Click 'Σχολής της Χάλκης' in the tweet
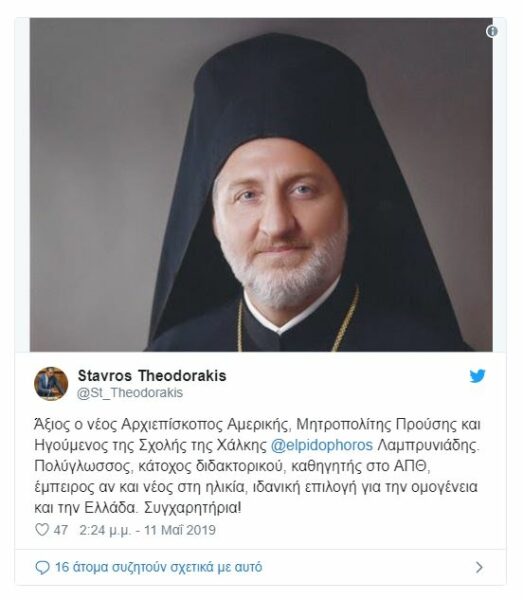The width and height of the screenshot is (523, 600). coord(202,445)
